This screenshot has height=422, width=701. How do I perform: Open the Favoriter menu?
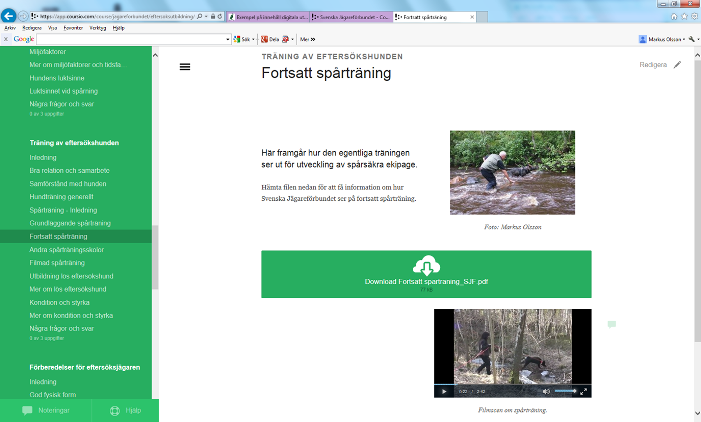tap(73, 28)
